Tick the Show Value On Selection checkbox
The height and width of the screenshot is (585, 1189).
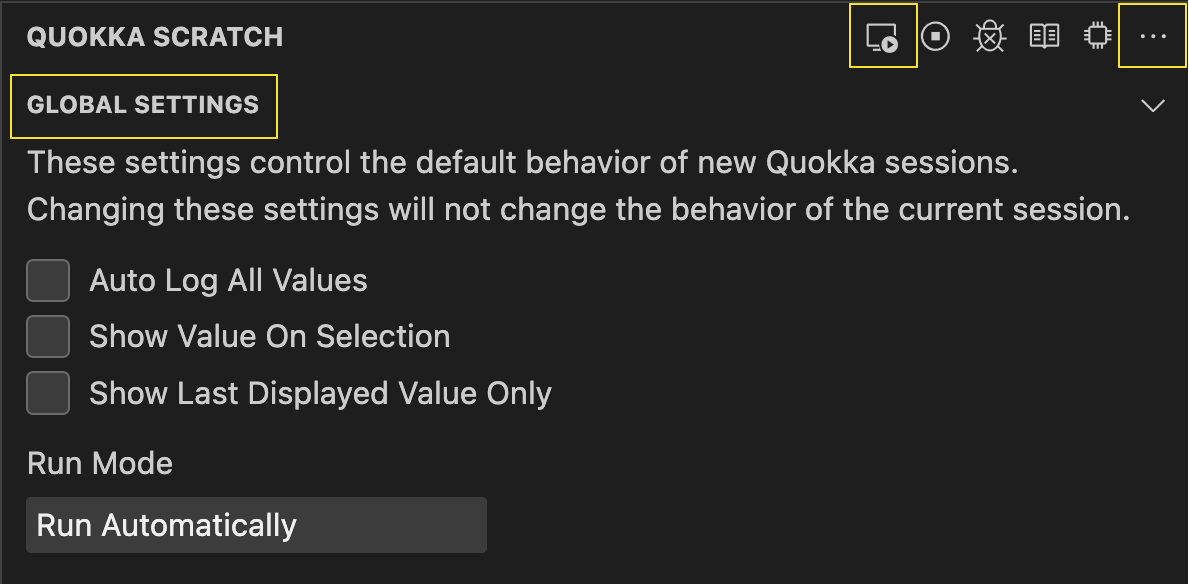(48, 337)
